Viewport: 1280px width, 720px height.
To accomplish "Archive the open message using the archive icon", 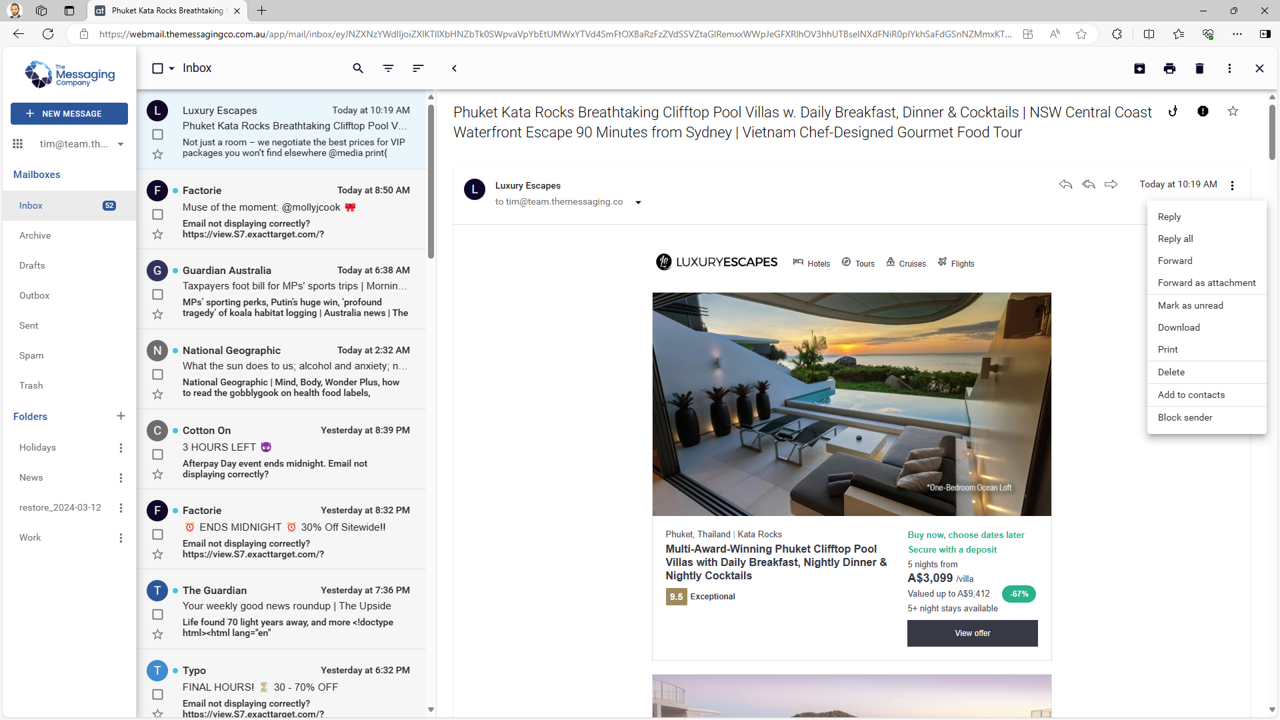I will 1139,69.
